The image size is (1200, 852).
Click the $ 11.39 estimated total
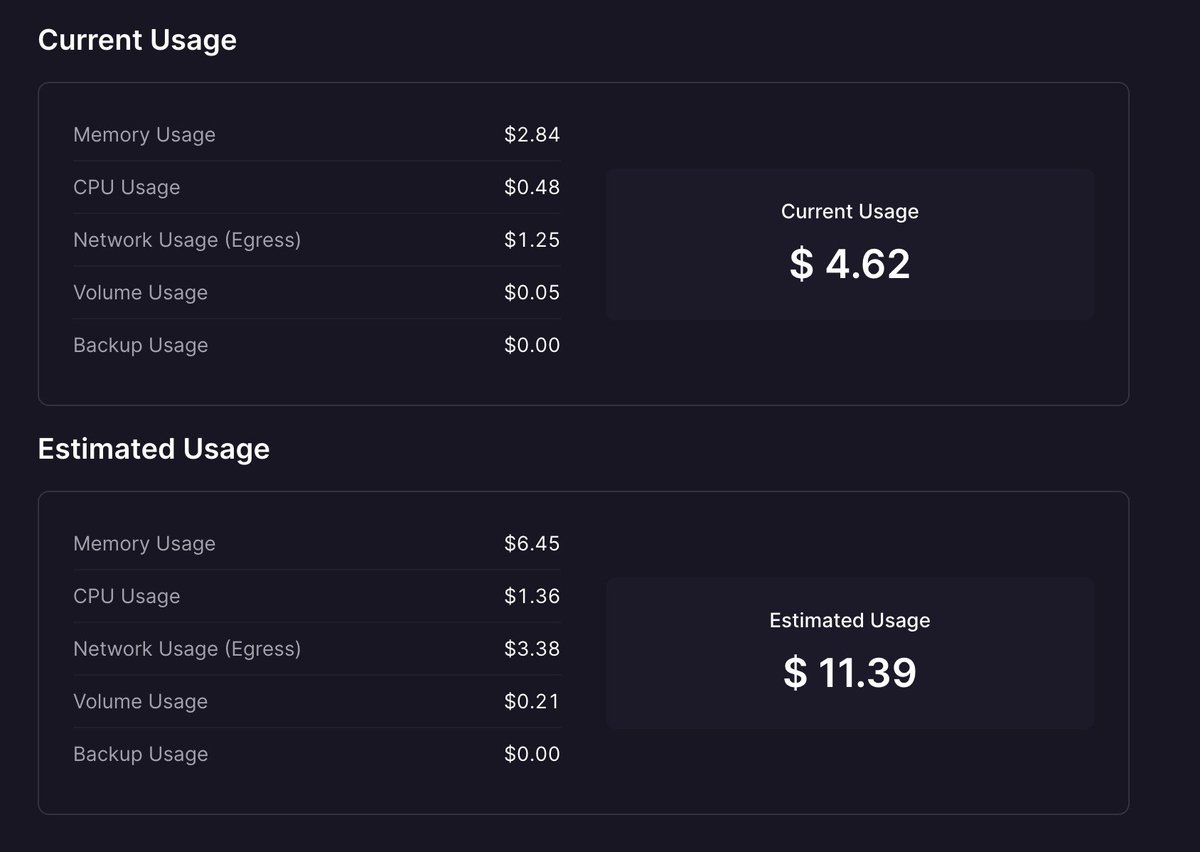pyautogui.click(x=850, y=673)
